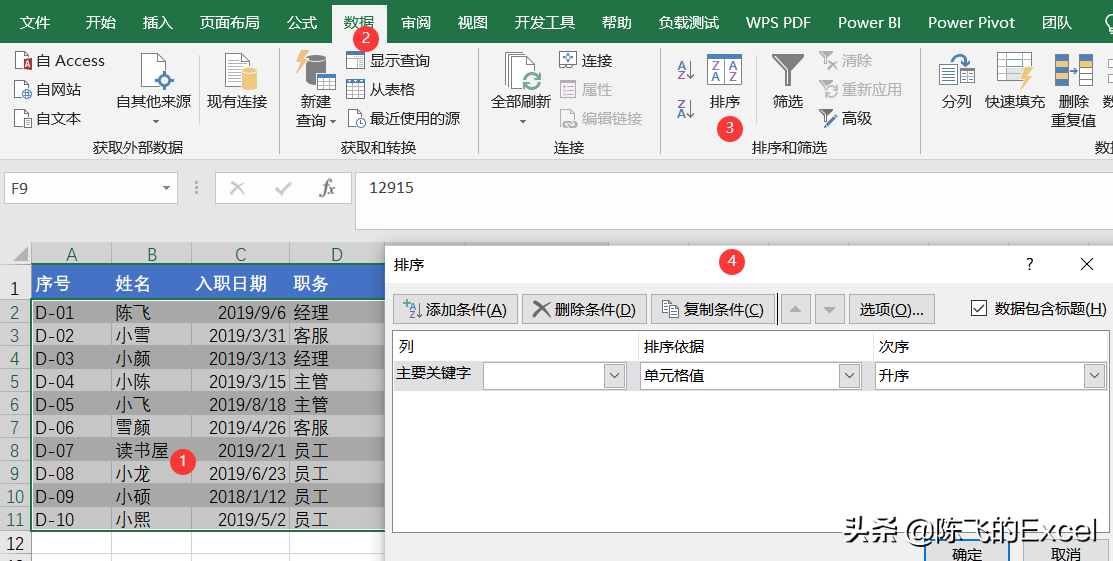Select column A header

click(x=72, y=254)
